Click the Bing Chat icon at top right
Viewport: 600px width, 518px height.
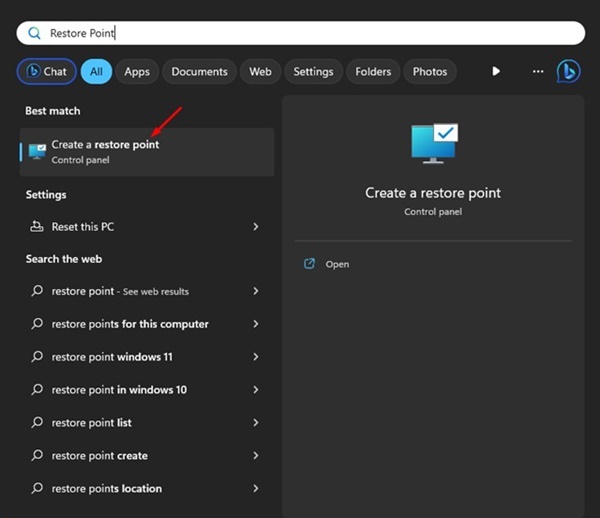click(x=568, y=72)
